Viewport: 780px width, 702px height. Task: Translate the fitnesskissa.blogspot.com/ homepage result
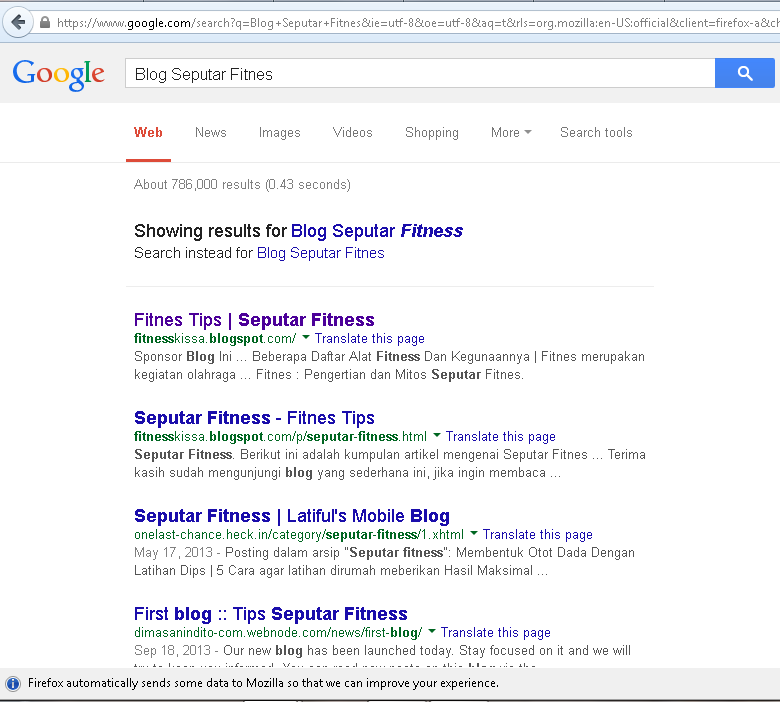(370, 339)
